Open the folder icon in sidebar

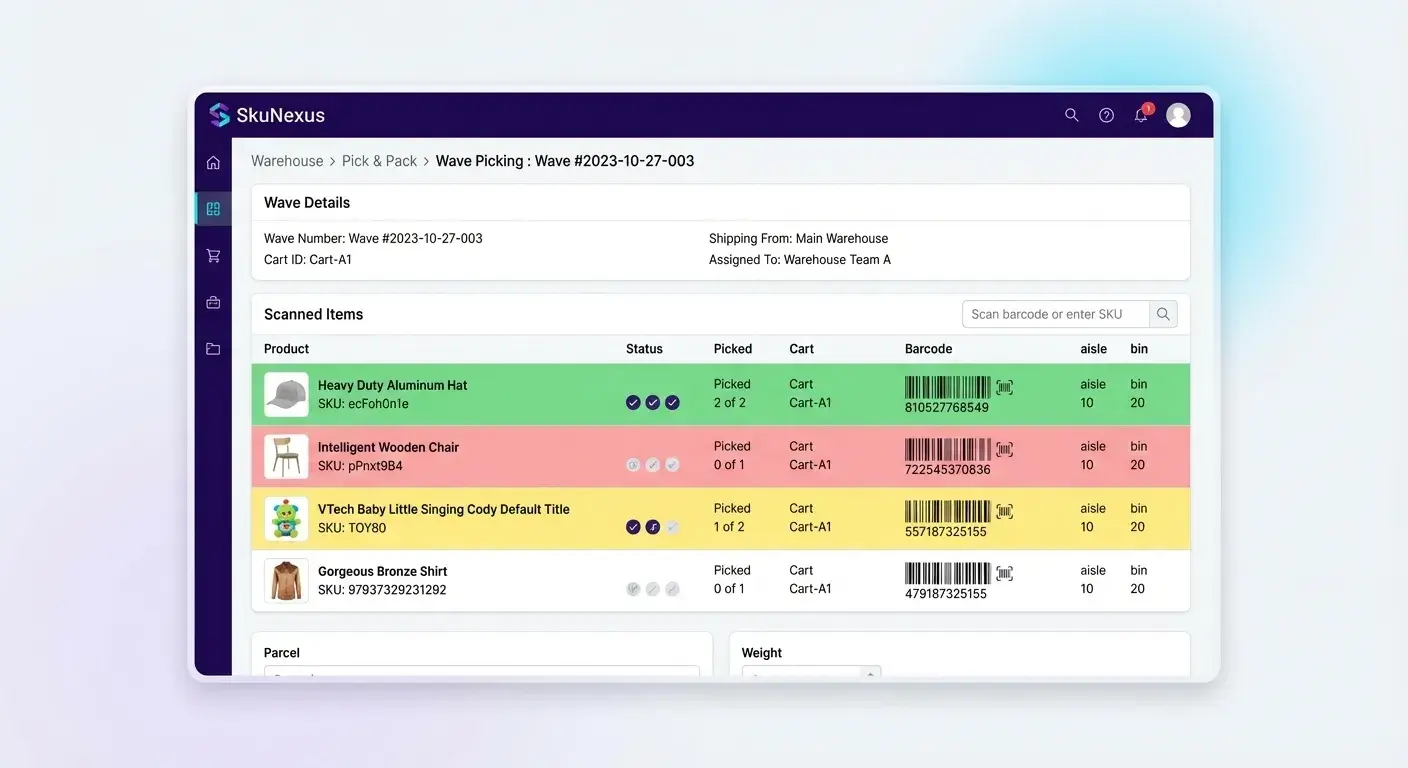tap(213, 349)
